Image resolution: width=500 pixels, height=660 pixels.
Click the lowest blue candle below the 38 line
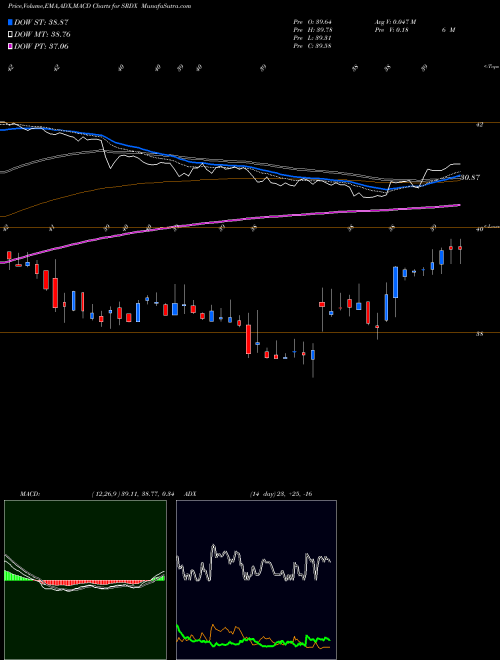pos(313,355)
